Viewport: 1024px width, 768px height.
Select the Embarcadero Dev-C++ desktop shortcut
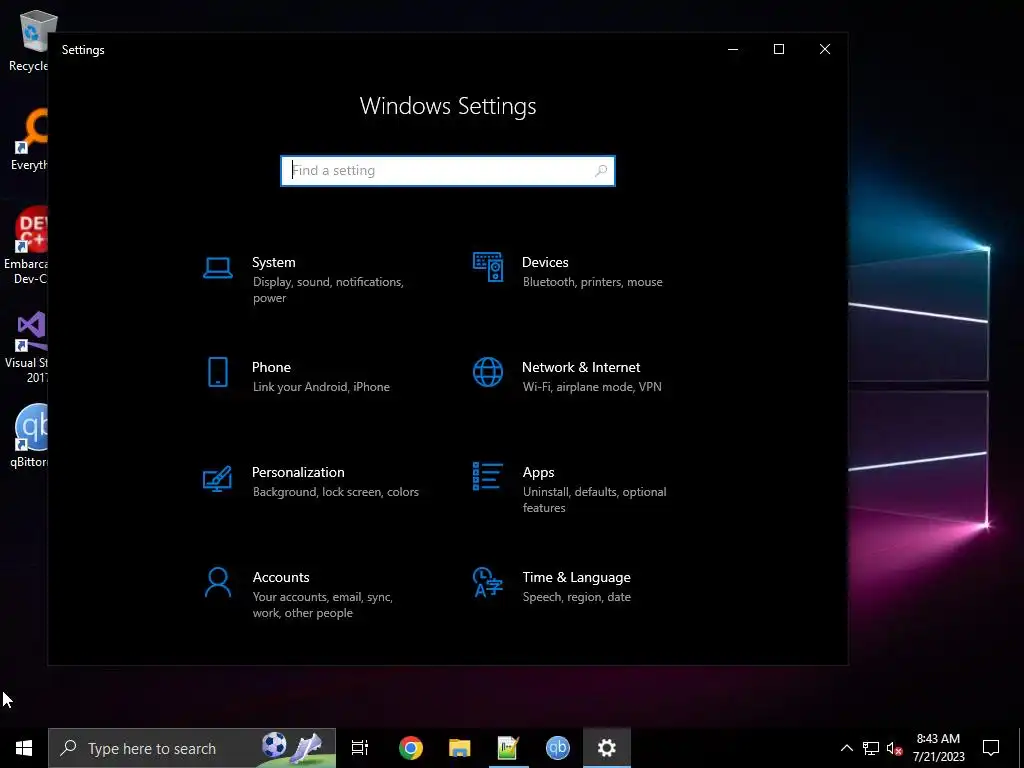click(x=27, y=246)
